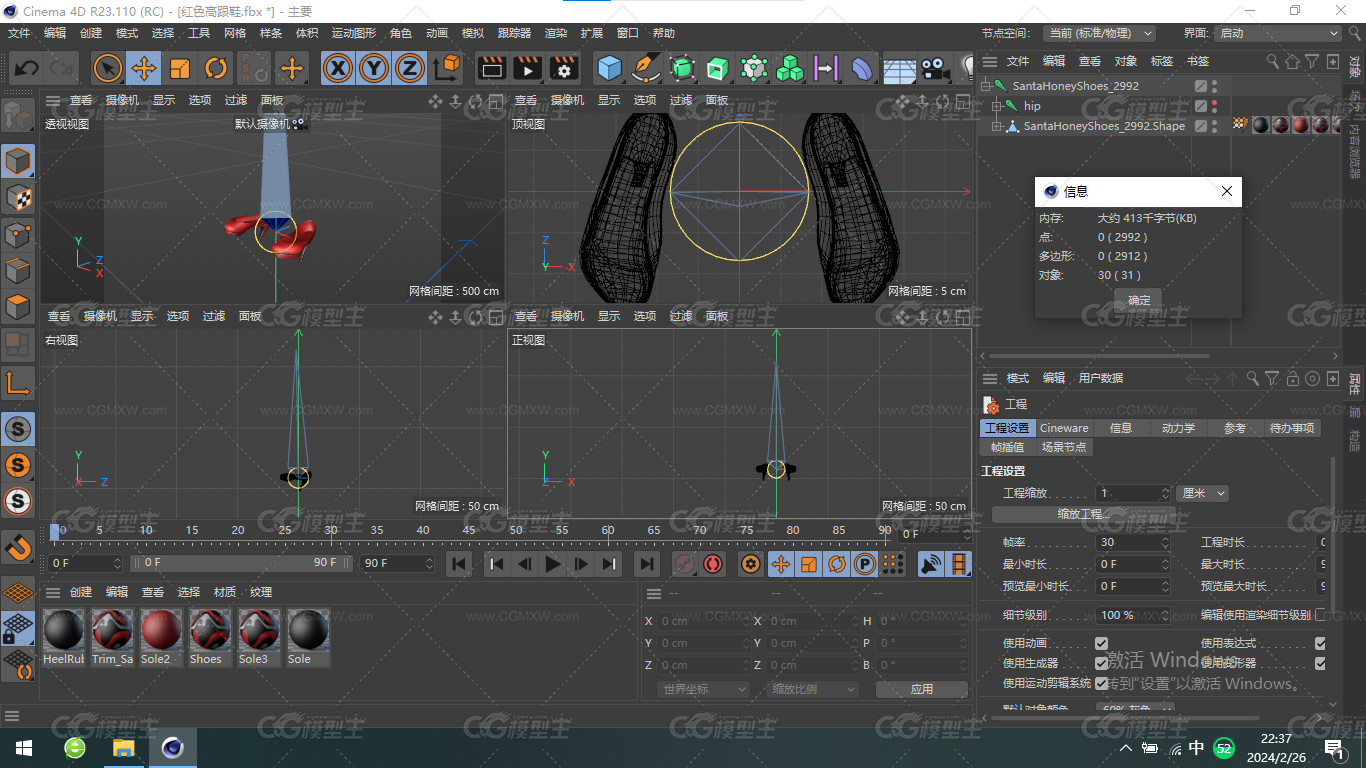The image size is (1366, 768).
Task: Uncheck 使用生成器 checkbox
Action: point(1101,663)
